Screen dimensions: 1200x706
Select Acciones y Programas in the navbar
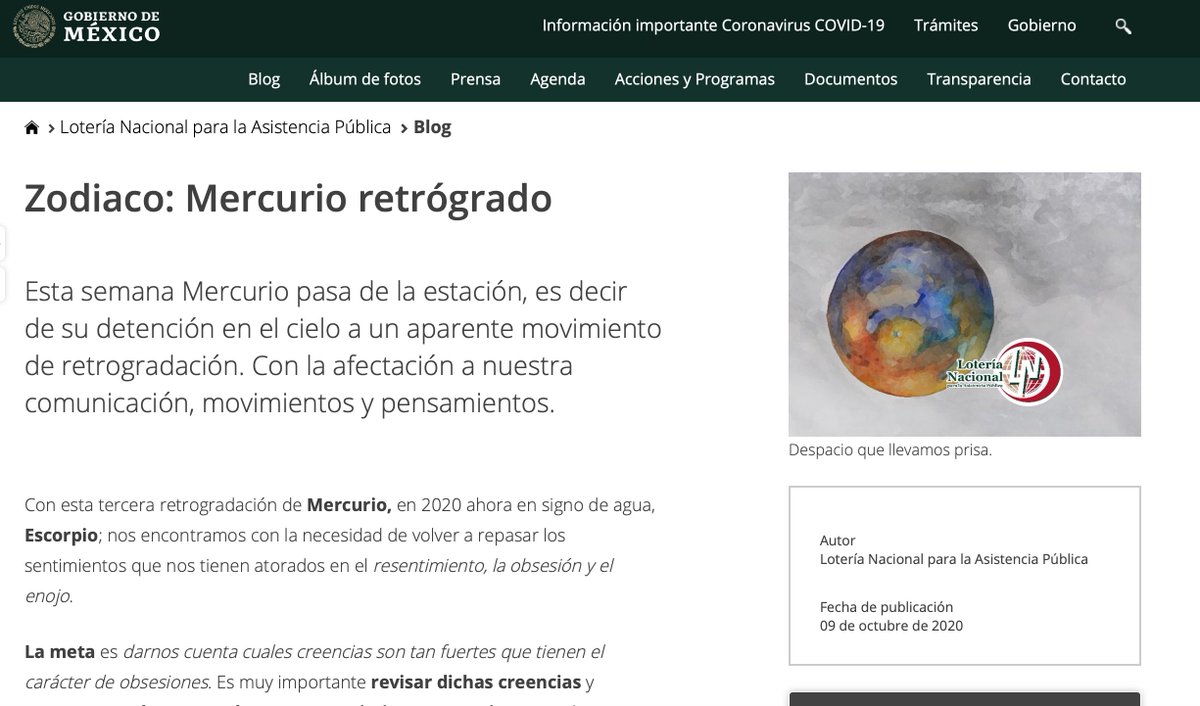click(x=694, y=78)
